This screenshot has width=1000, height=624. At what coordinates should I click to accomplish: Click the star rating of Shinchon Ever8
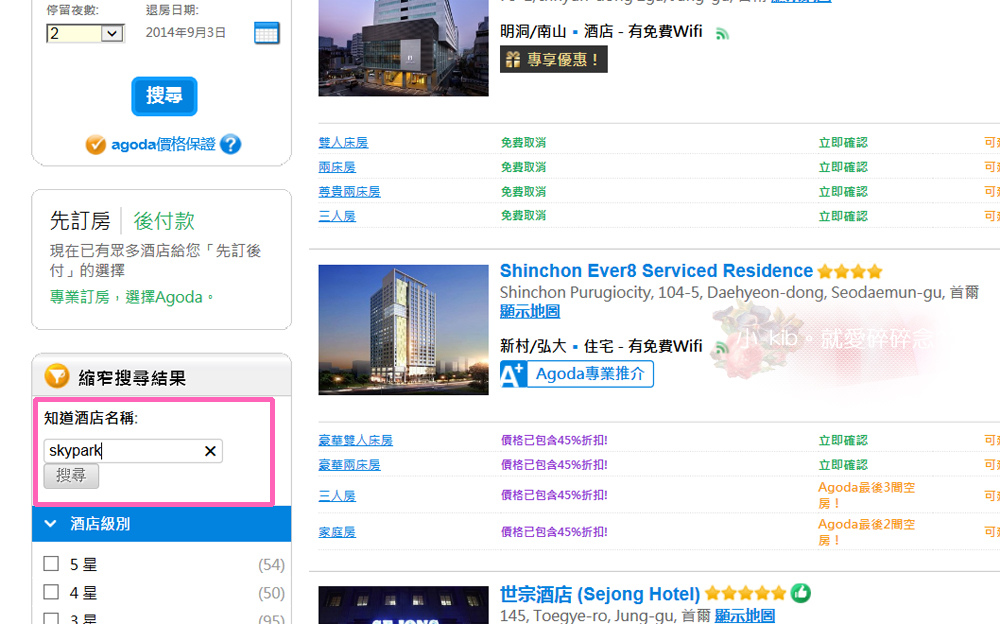[849, 272]
